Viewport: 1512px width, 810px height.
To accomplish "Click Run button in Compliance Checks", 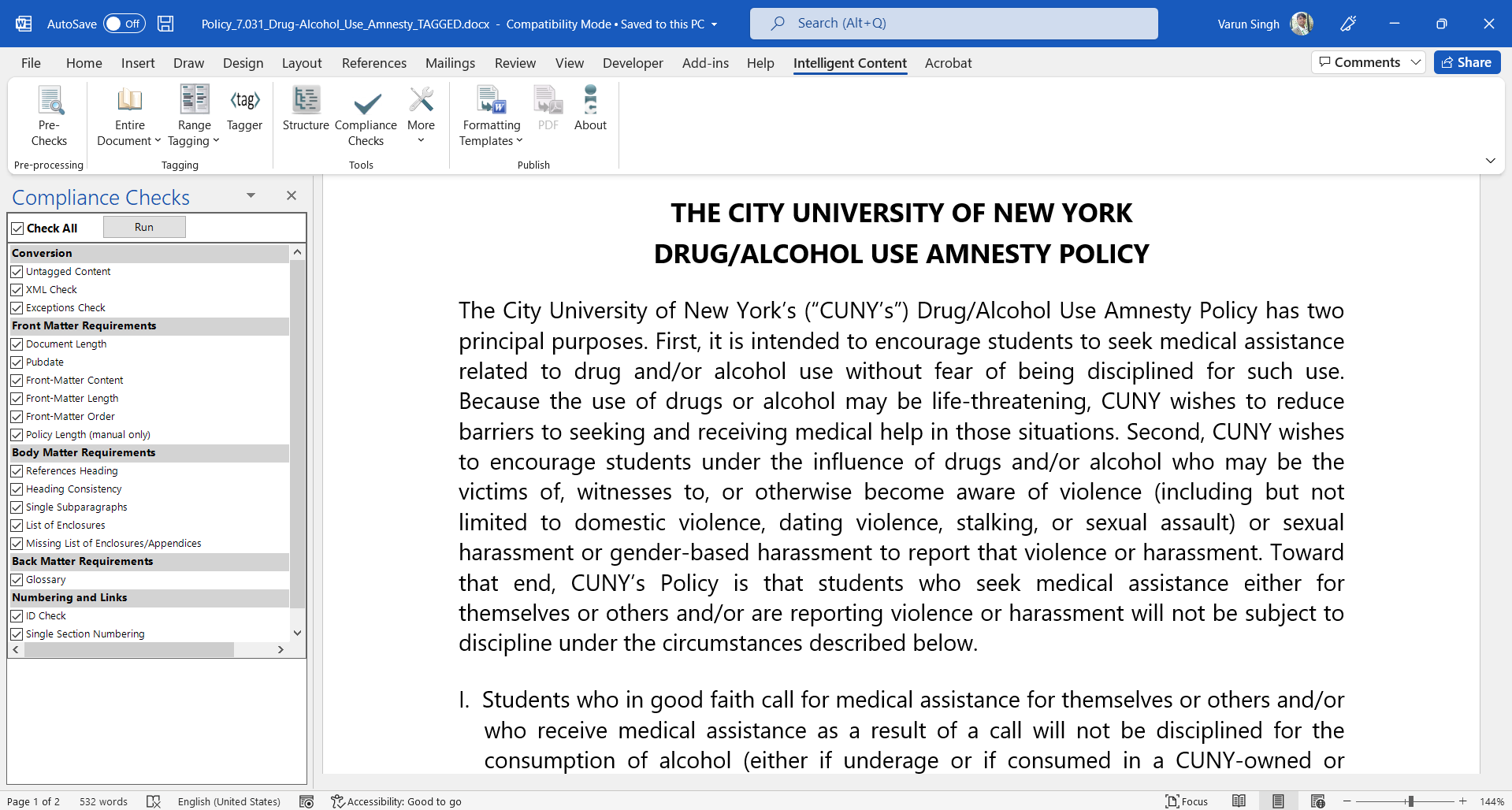I will [144, 227].
